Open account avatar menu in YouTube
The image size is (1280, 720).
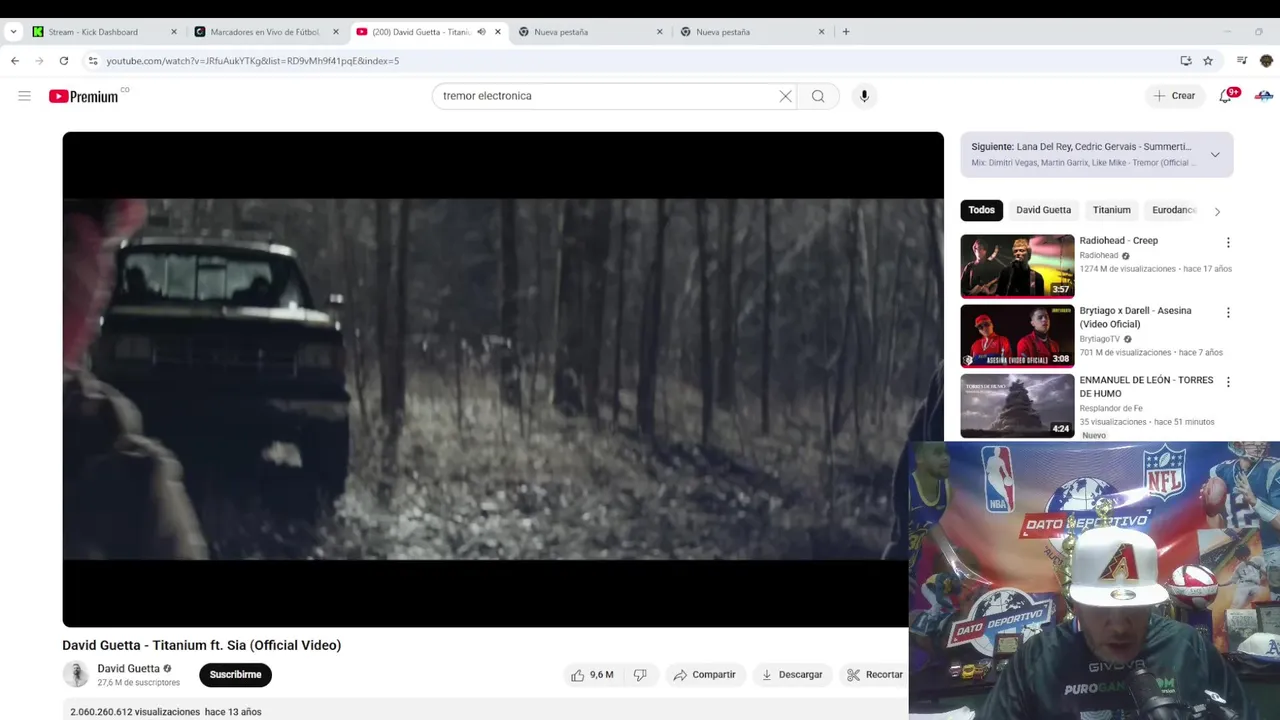(1264, 96)
